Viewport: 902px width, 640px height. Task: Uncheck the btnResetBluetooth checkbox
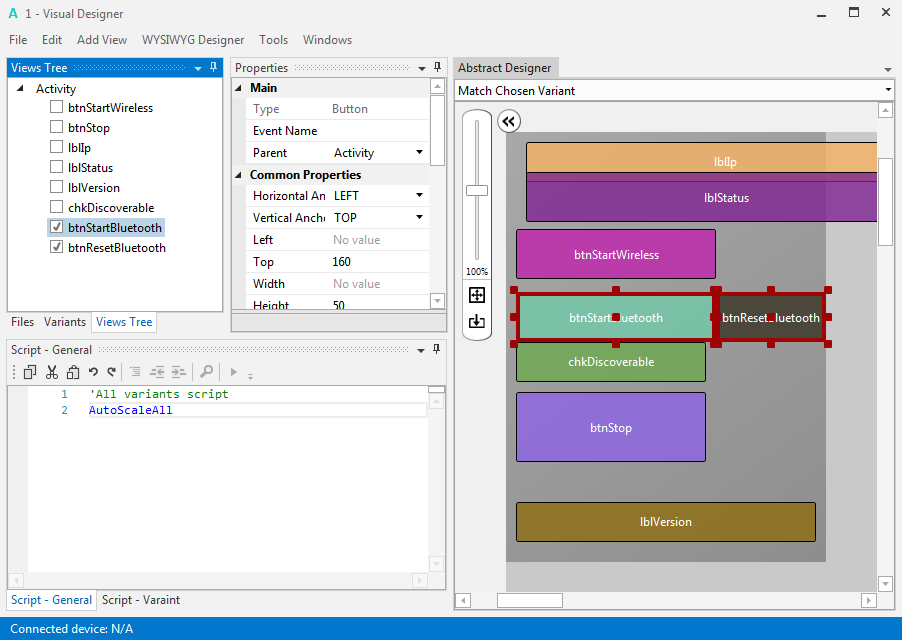[x=57, y=248]
